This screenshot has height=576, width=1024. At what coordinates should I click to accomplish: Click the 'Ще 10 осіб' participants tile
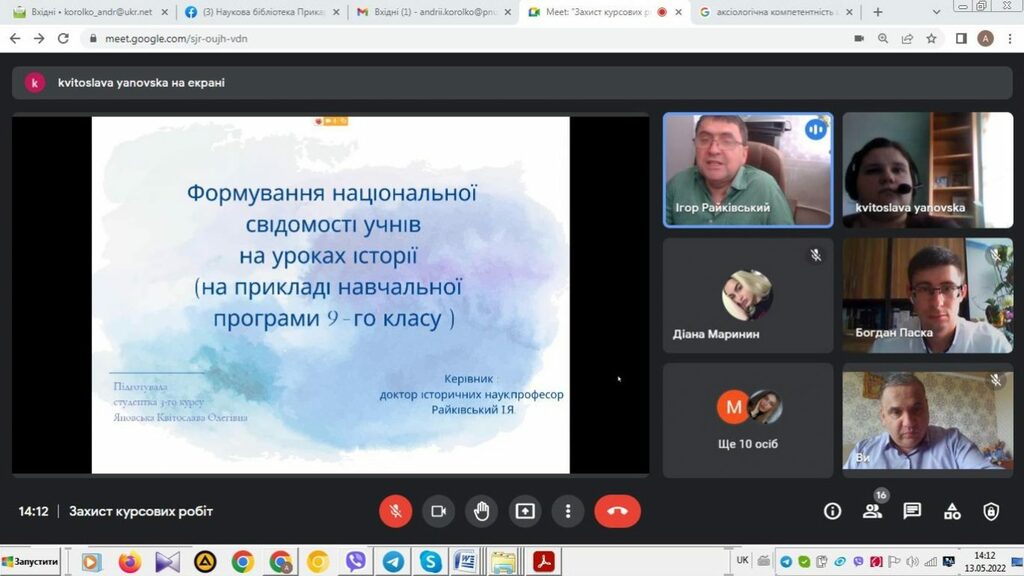click(x=748, y=420)
